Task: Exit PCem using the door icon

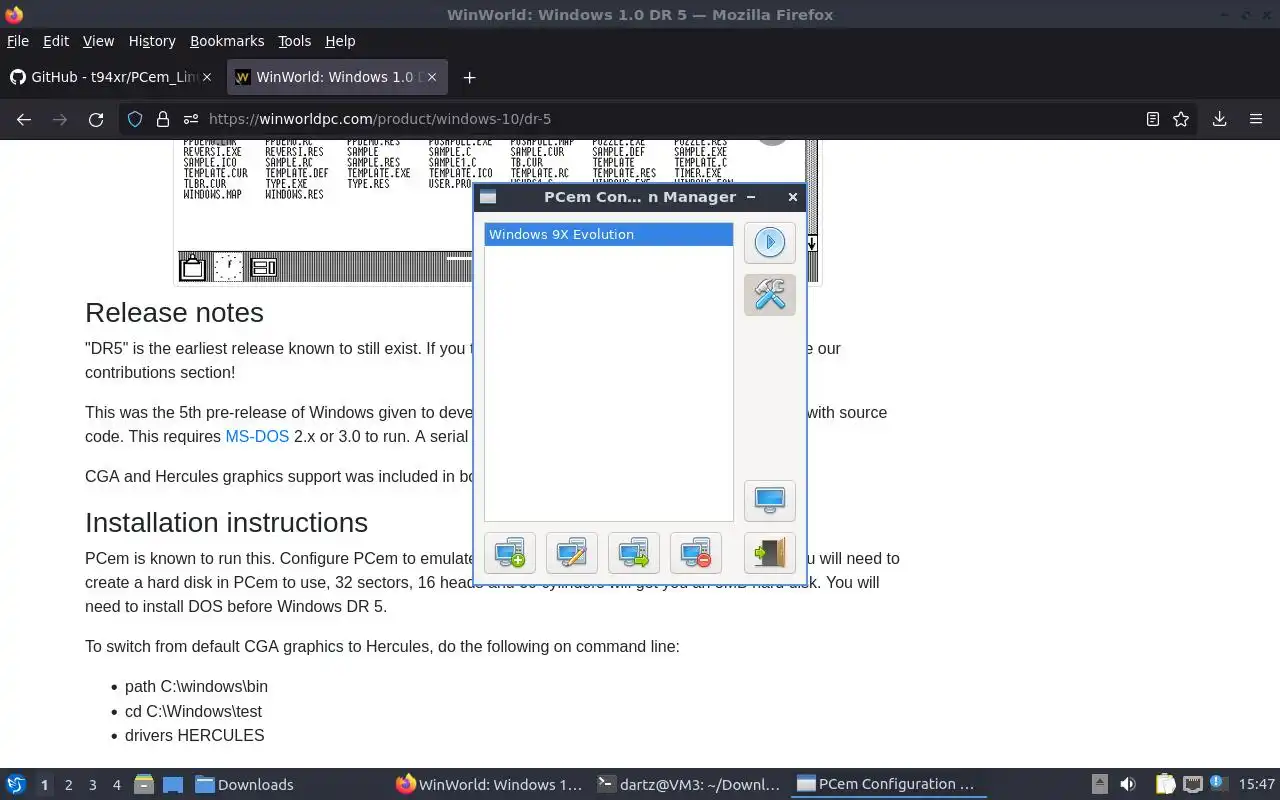Action: coord(769,553)
